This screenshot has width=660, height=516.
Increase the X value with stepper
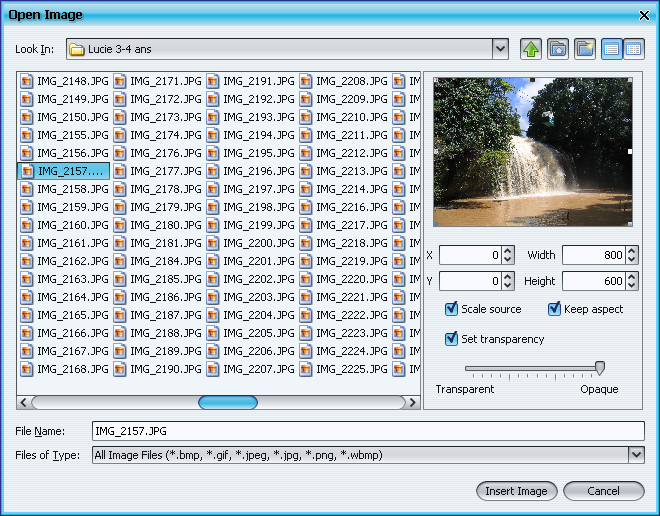[x=508, y=250]
